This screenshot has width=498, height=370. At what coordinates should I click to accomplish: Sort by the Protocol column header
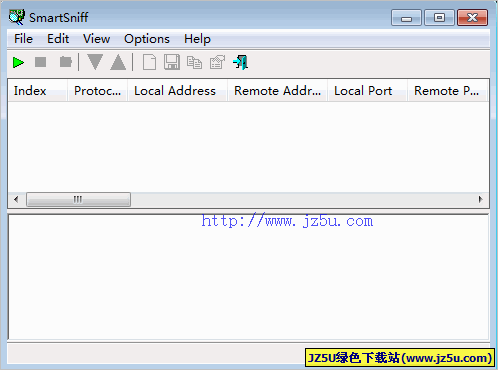[97, 91]
